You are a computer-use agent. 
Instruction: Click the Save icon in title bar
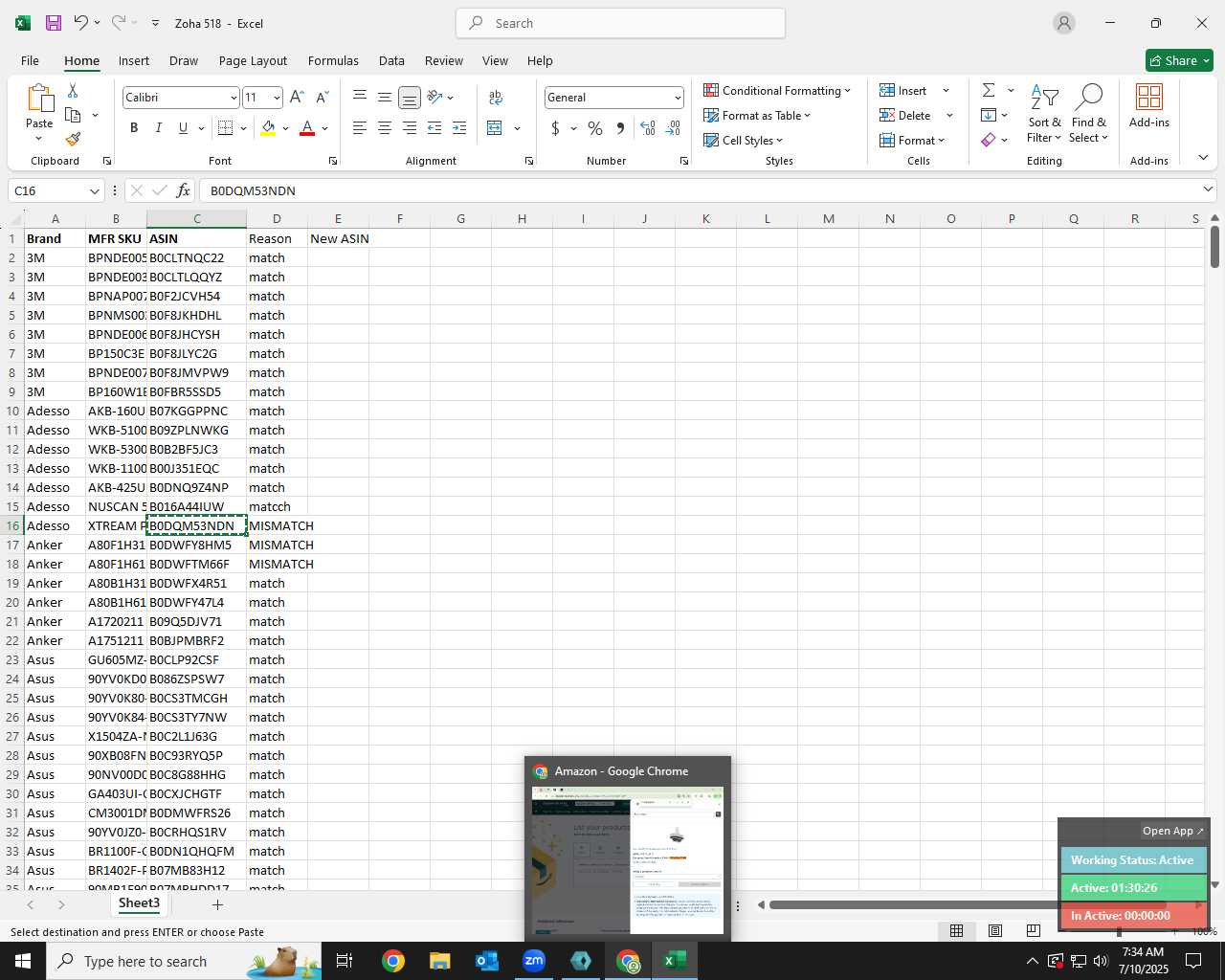(x=54, y=23)
